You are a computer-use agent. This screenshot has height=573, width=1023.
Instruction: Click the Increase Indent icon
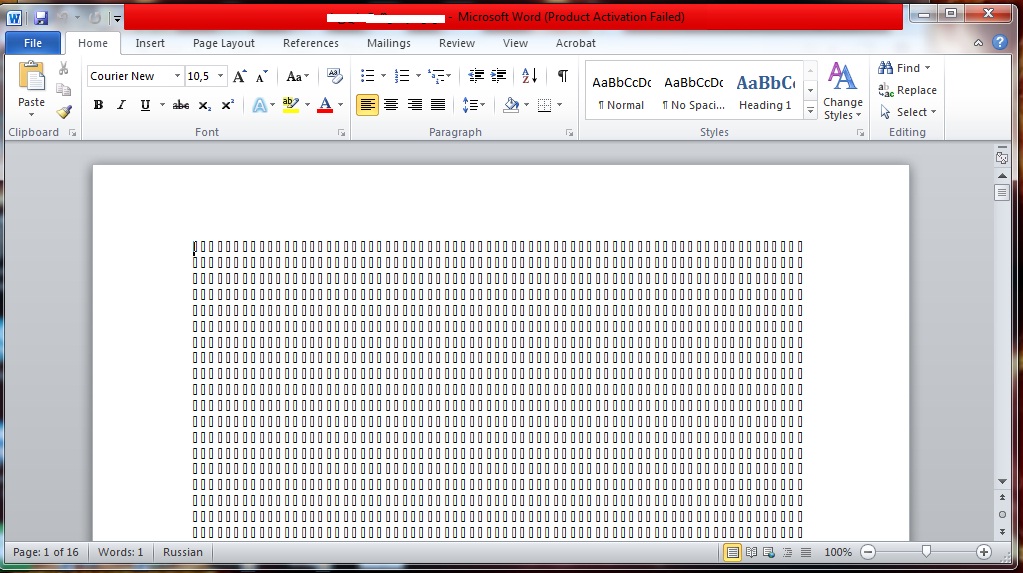(498, 76)
